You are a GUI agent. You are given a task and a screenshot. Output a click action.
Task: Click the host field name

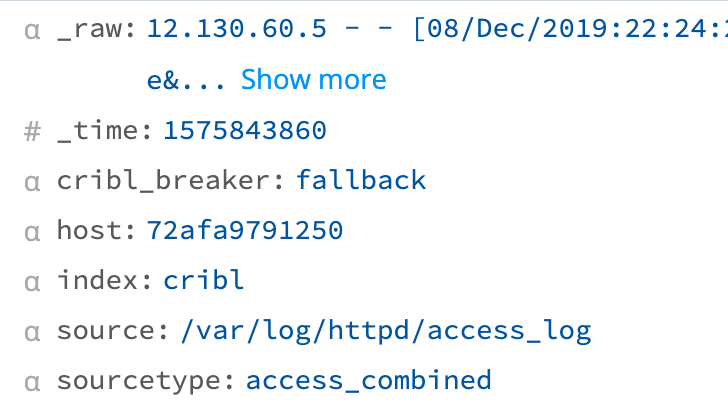point(96,230)
